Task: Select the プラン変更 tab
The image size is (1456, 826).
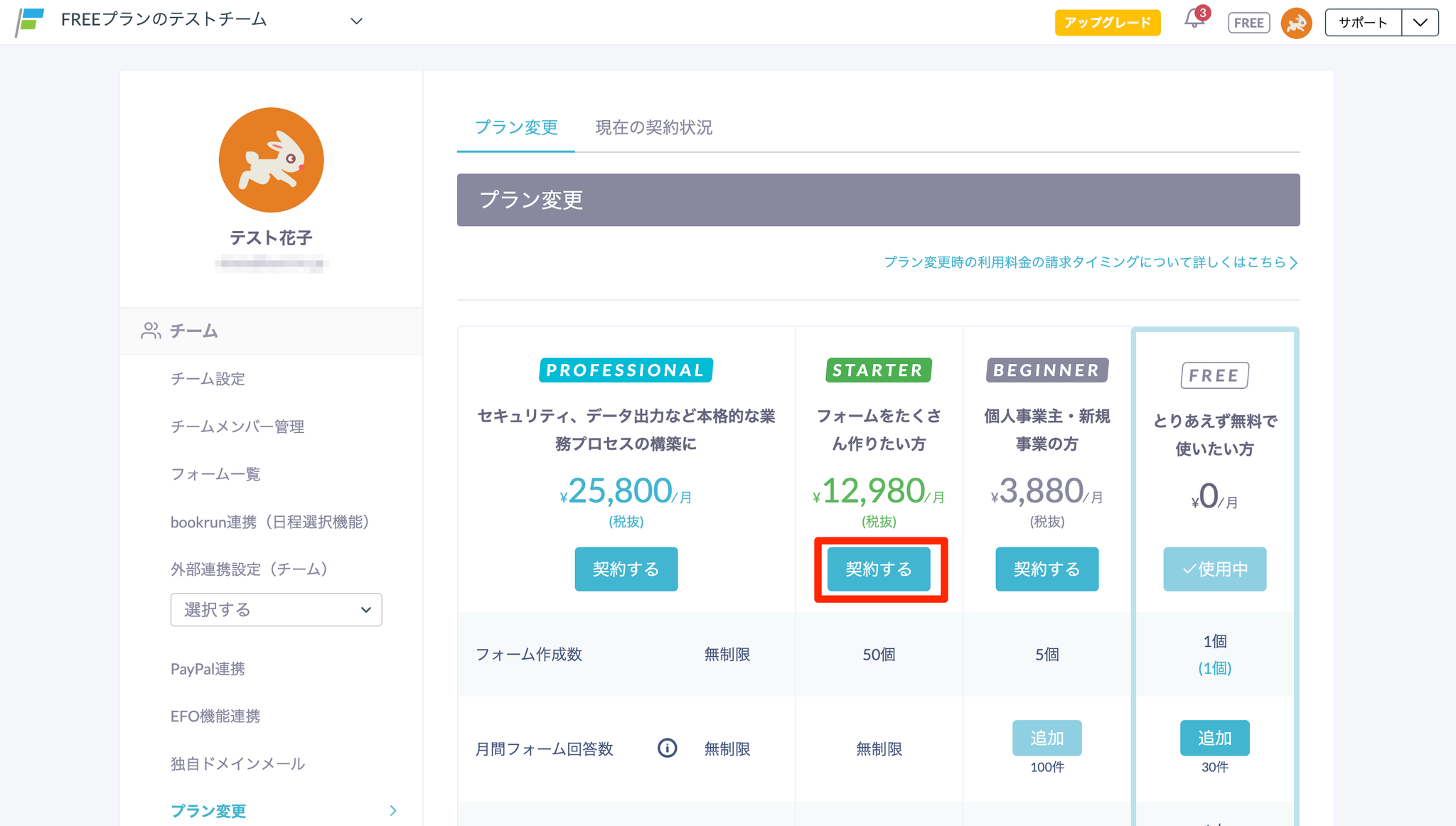Action: (516, 127)
